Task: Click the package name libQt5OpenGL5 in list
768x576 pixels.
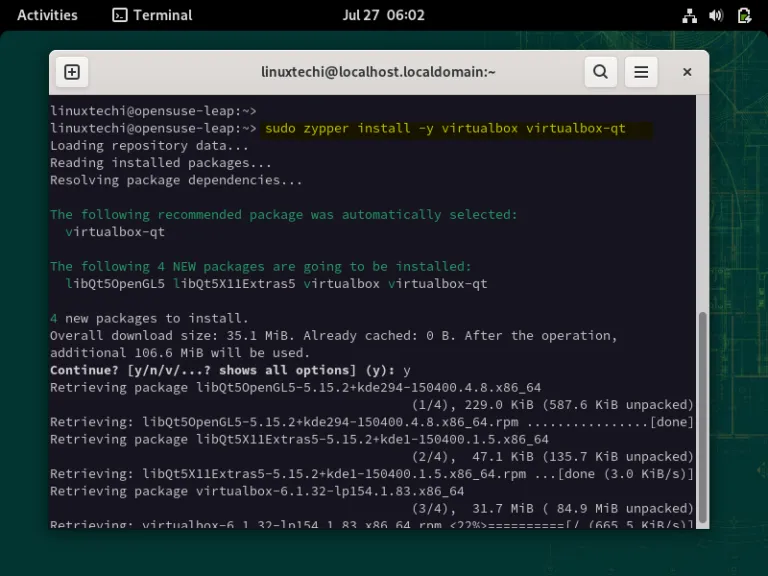Action: pyautogui.click(x=115, y=284)
